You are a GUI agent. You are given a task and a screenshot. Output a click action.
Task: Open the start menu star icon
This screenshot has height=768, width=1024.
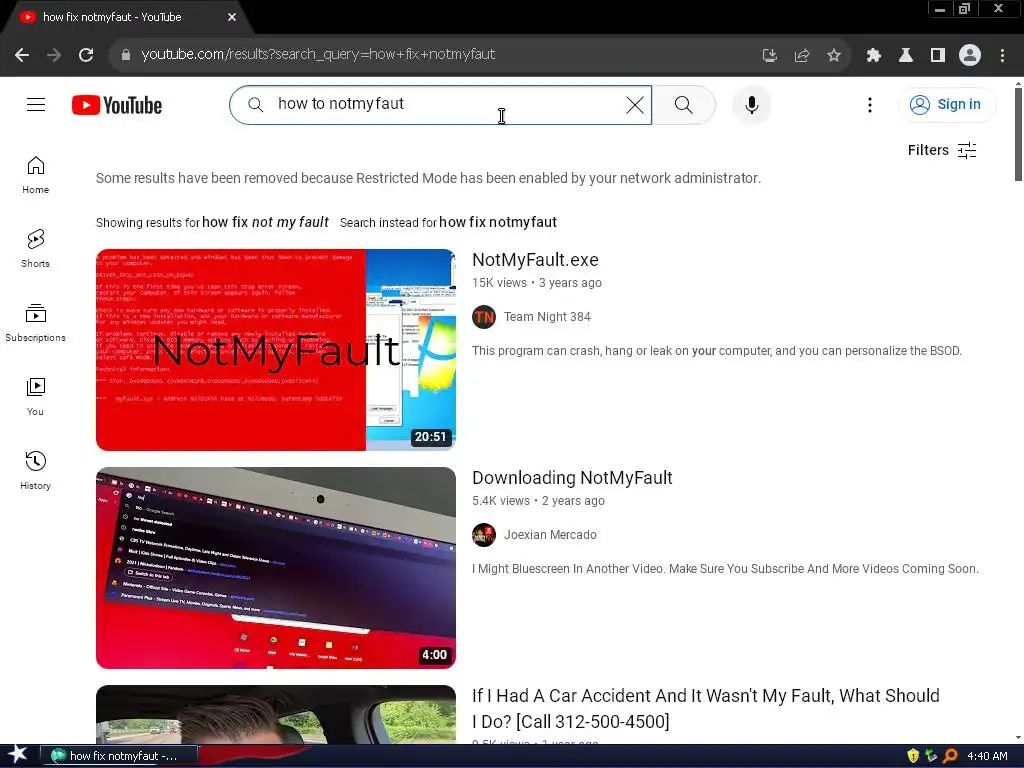(x=18, y=755)
